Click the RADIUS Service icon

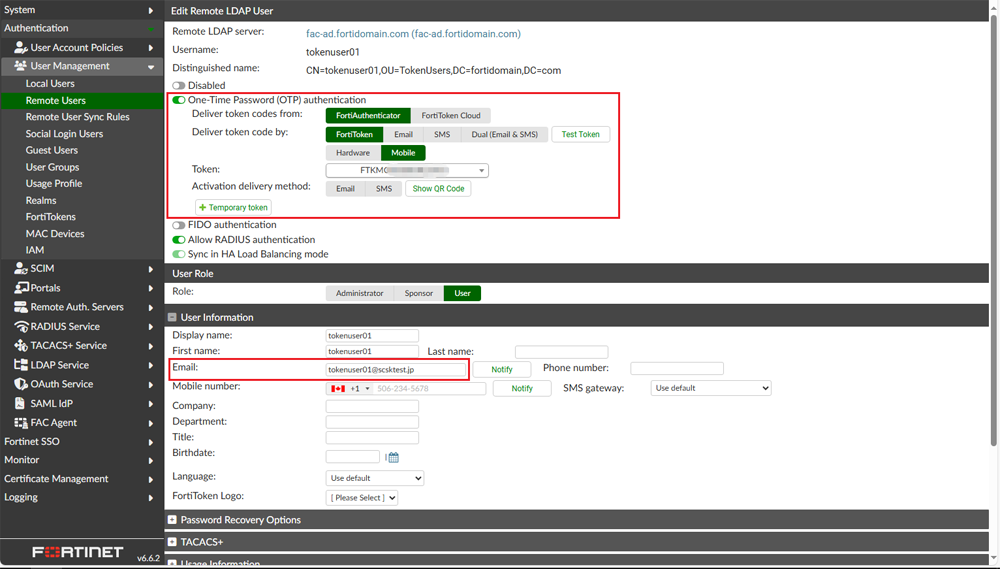point(21,327)
